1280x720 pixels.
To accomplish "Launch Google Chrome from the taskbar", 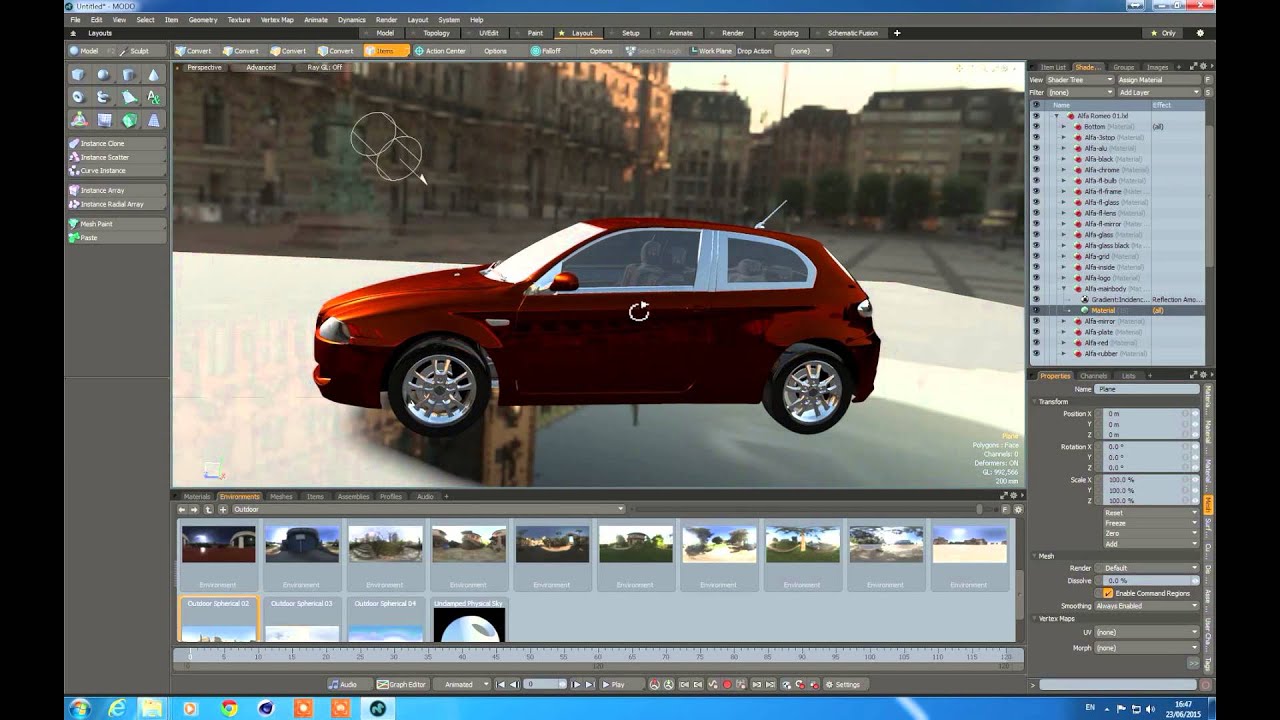I will [229, 708].
